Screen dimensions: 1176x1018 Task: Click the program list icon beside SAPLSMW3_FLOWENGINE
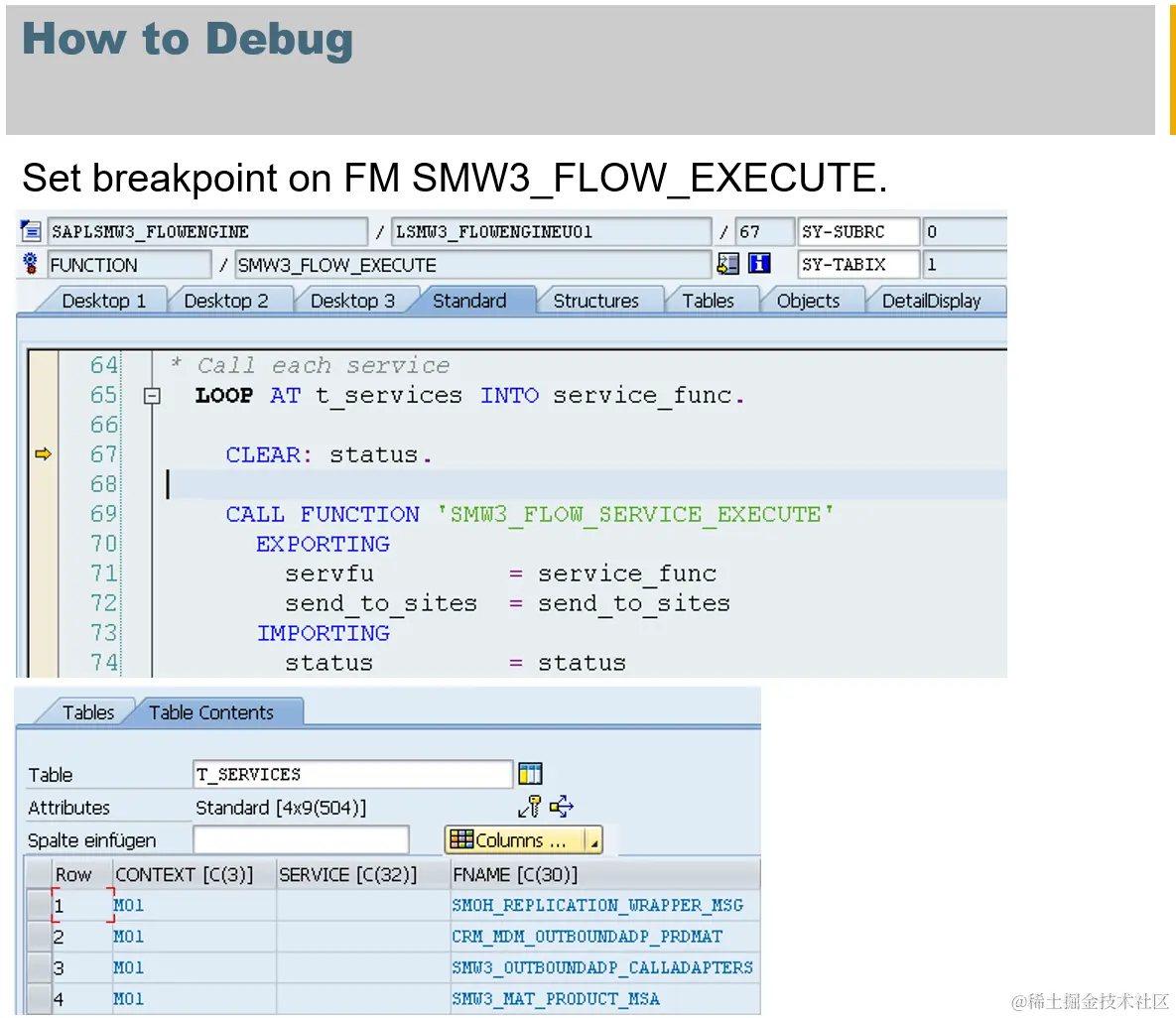pos(31,231)
